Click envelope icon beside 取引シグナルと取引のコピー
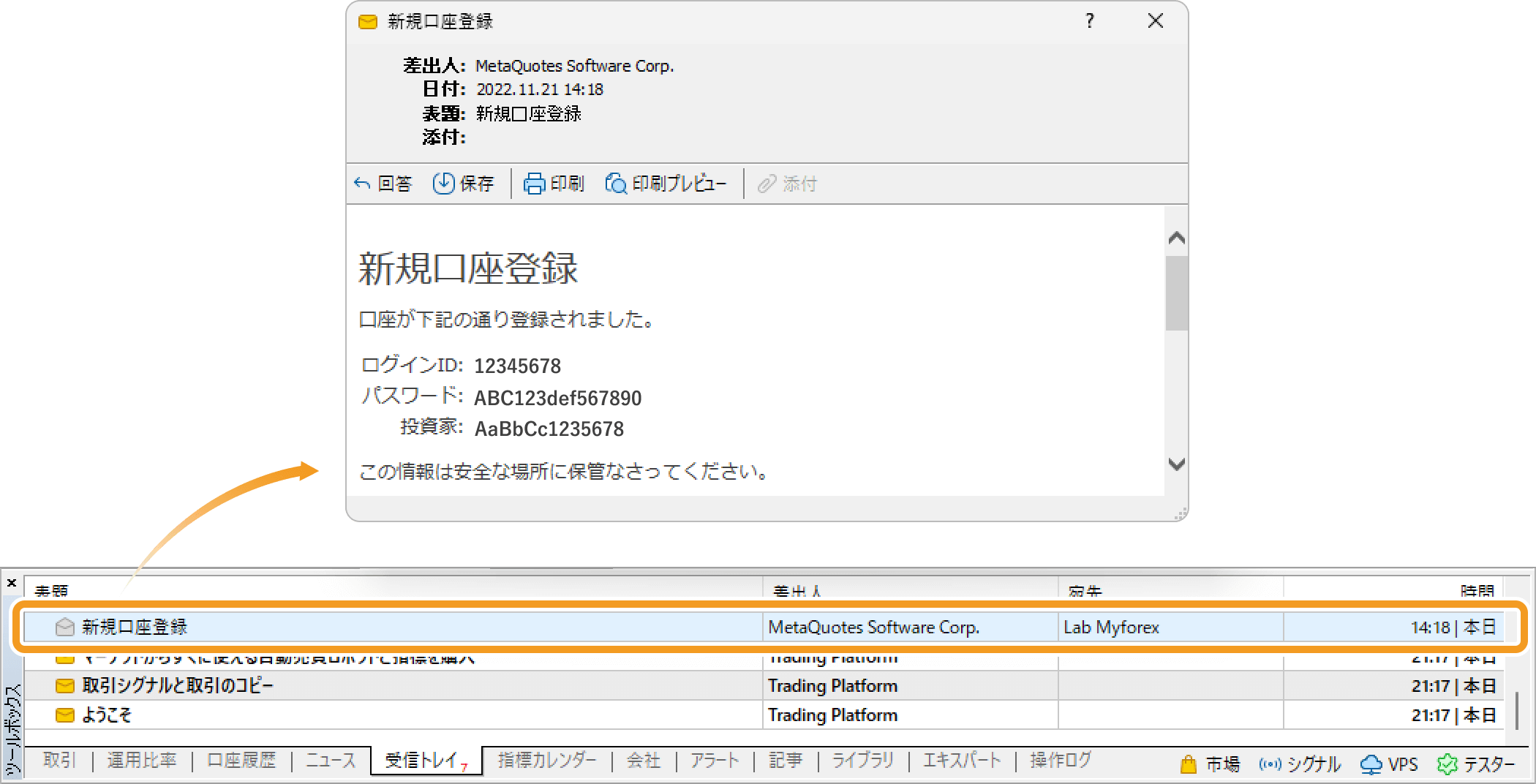Screen dimensions: 1536x784 pos(65,685)
